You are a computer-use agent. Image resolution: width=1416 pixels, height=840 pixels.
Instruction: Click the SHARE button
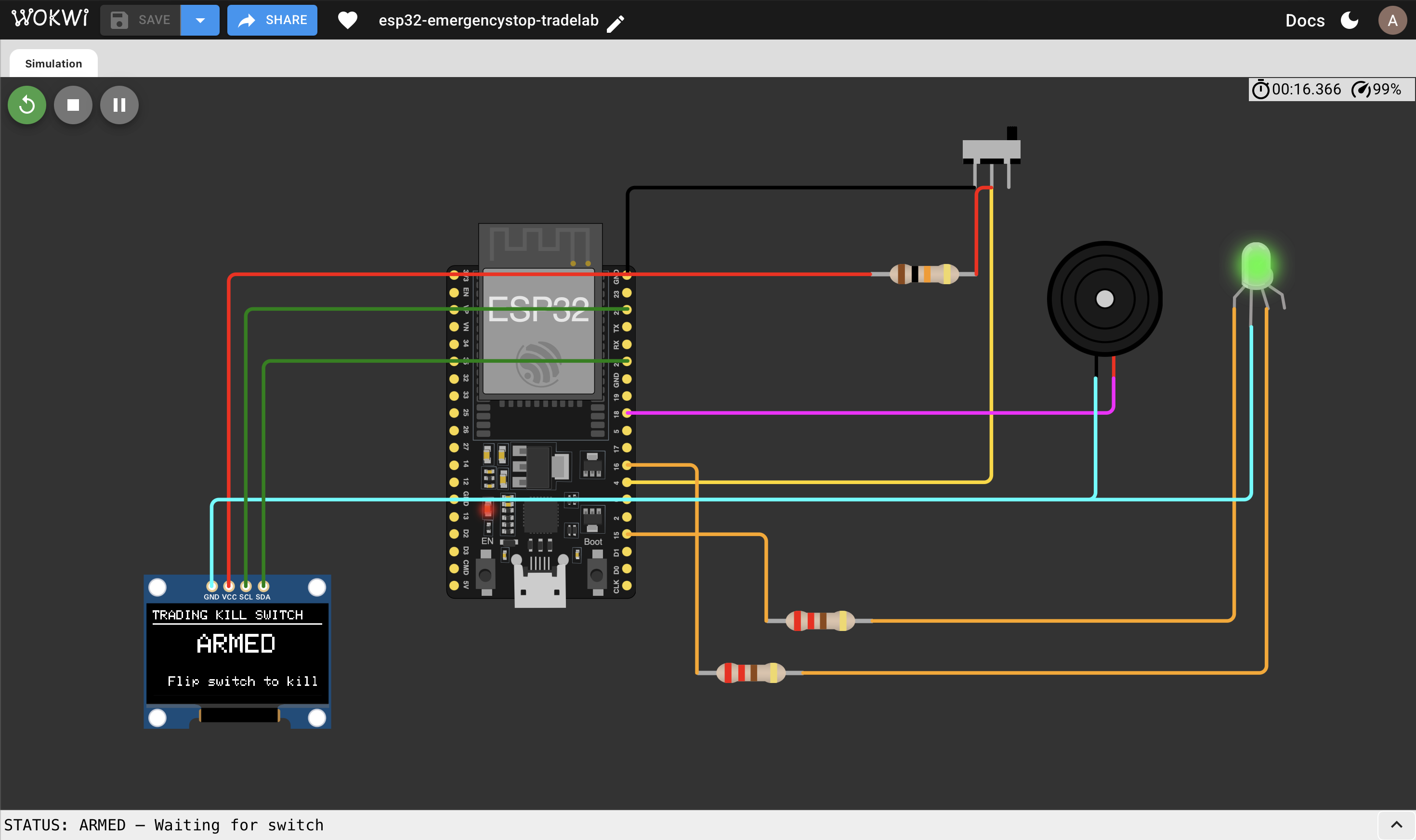point(272,20)
